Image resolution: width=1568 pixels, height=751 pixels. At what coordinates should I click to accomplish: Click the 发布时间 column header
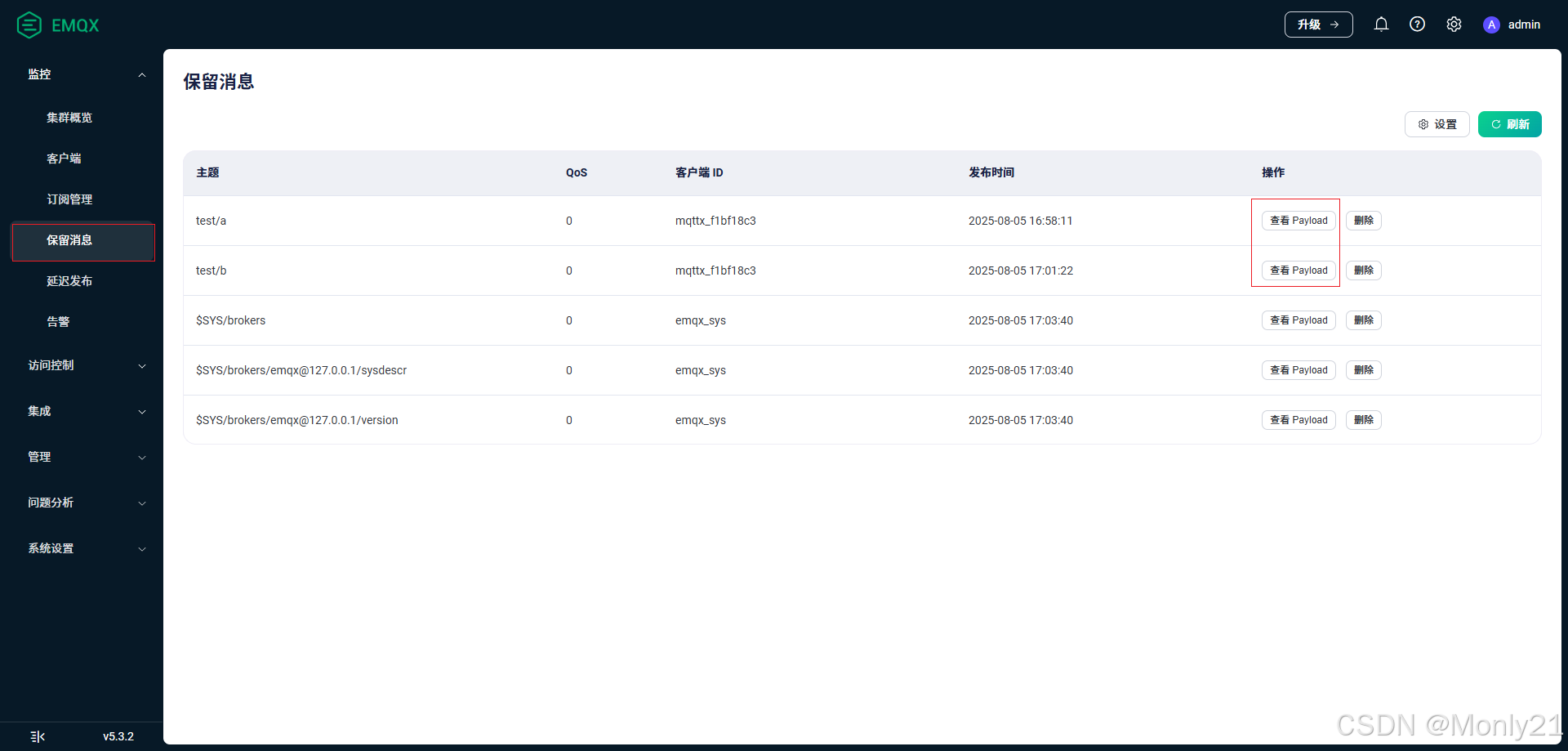991,172
